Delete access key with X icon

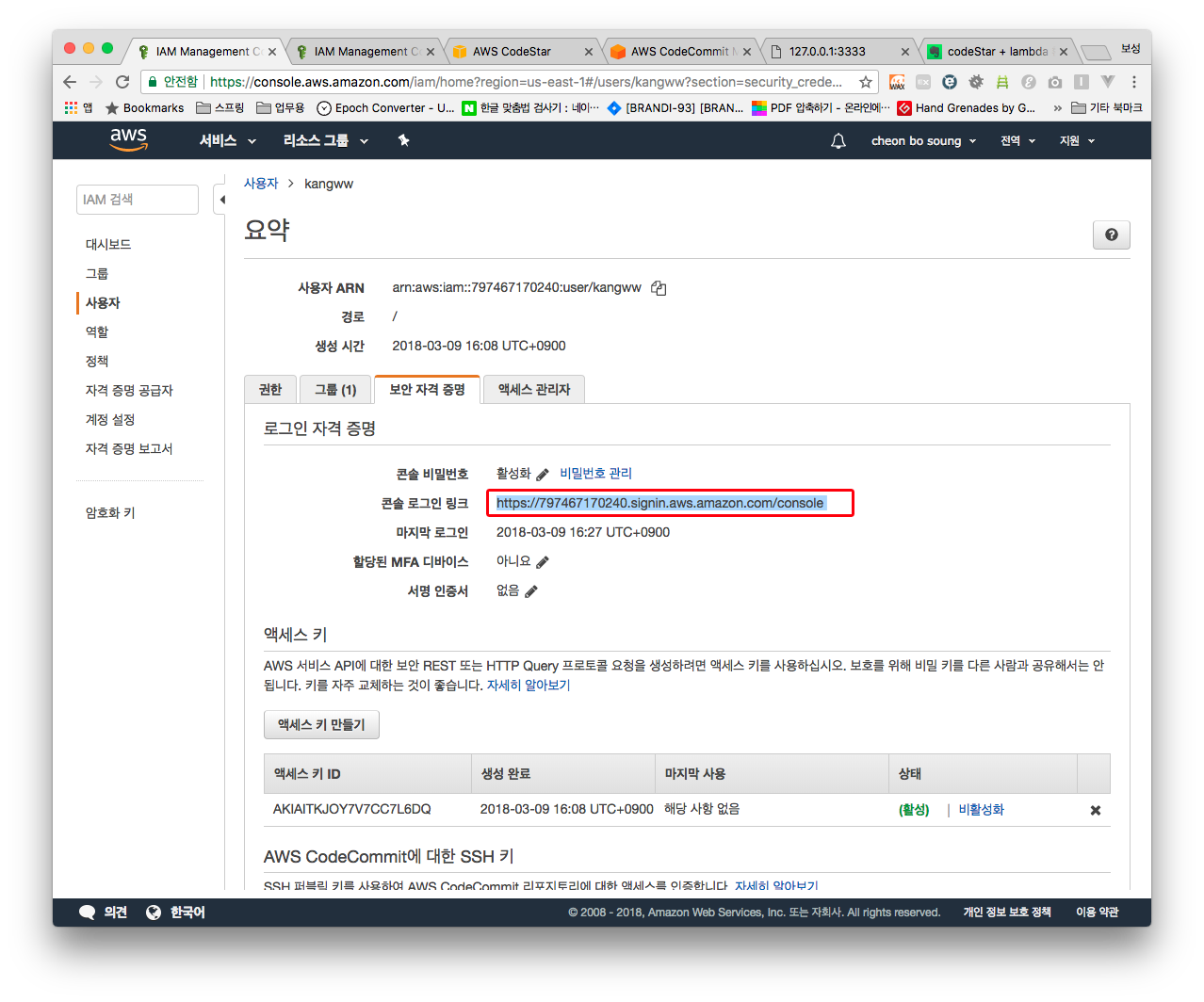pos(1095,810)
